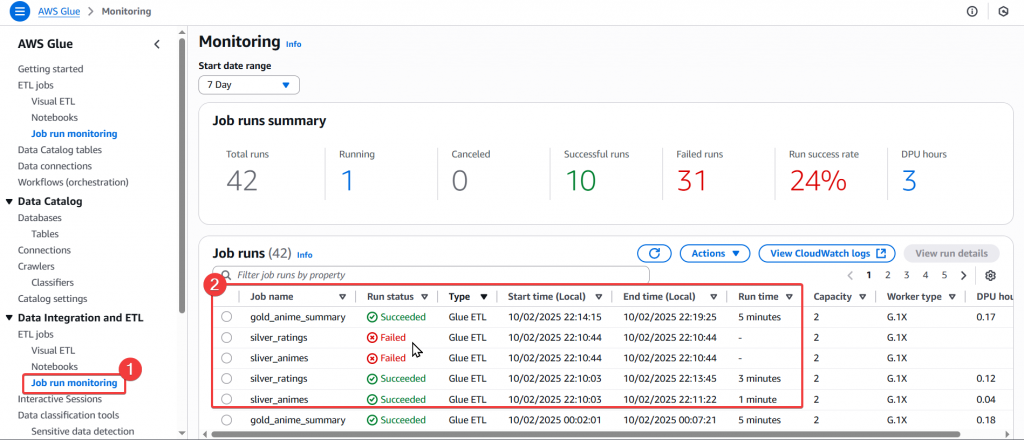This screenshot has height=440, width=1024.
Task: Click View run details button
Action: coord(952,253)
